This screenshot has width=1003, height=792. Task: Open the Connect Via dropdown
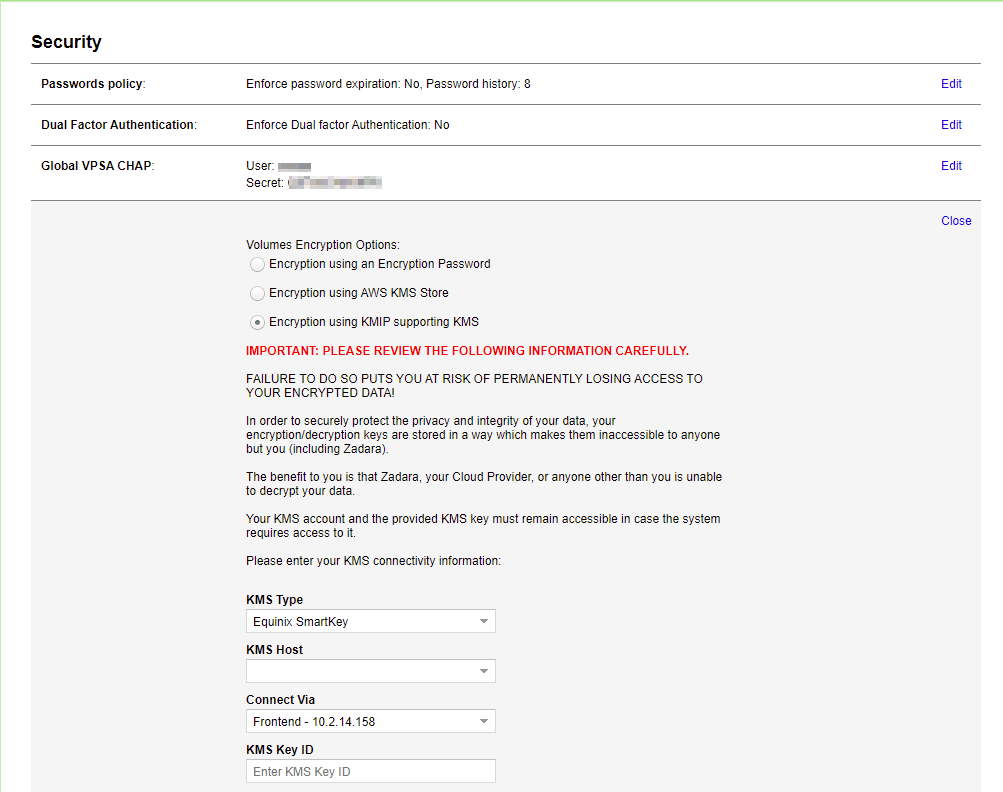[370, 721]
